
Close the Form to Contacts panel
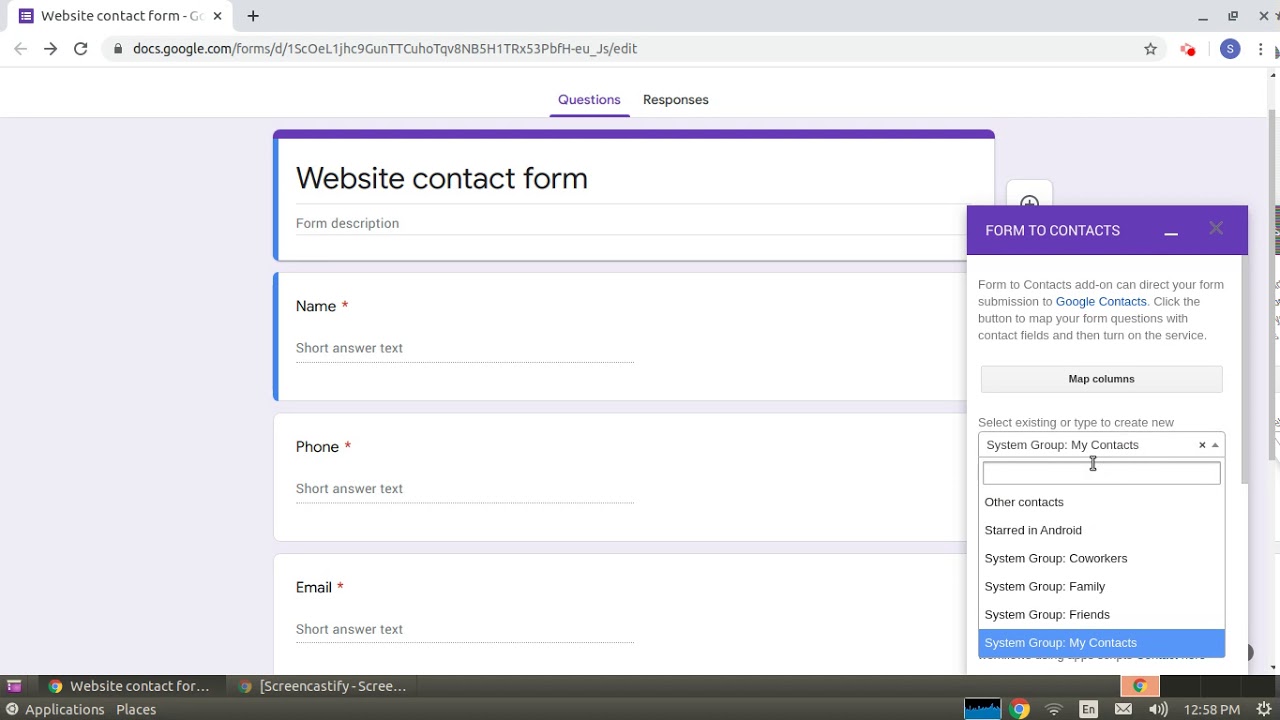1216,229
